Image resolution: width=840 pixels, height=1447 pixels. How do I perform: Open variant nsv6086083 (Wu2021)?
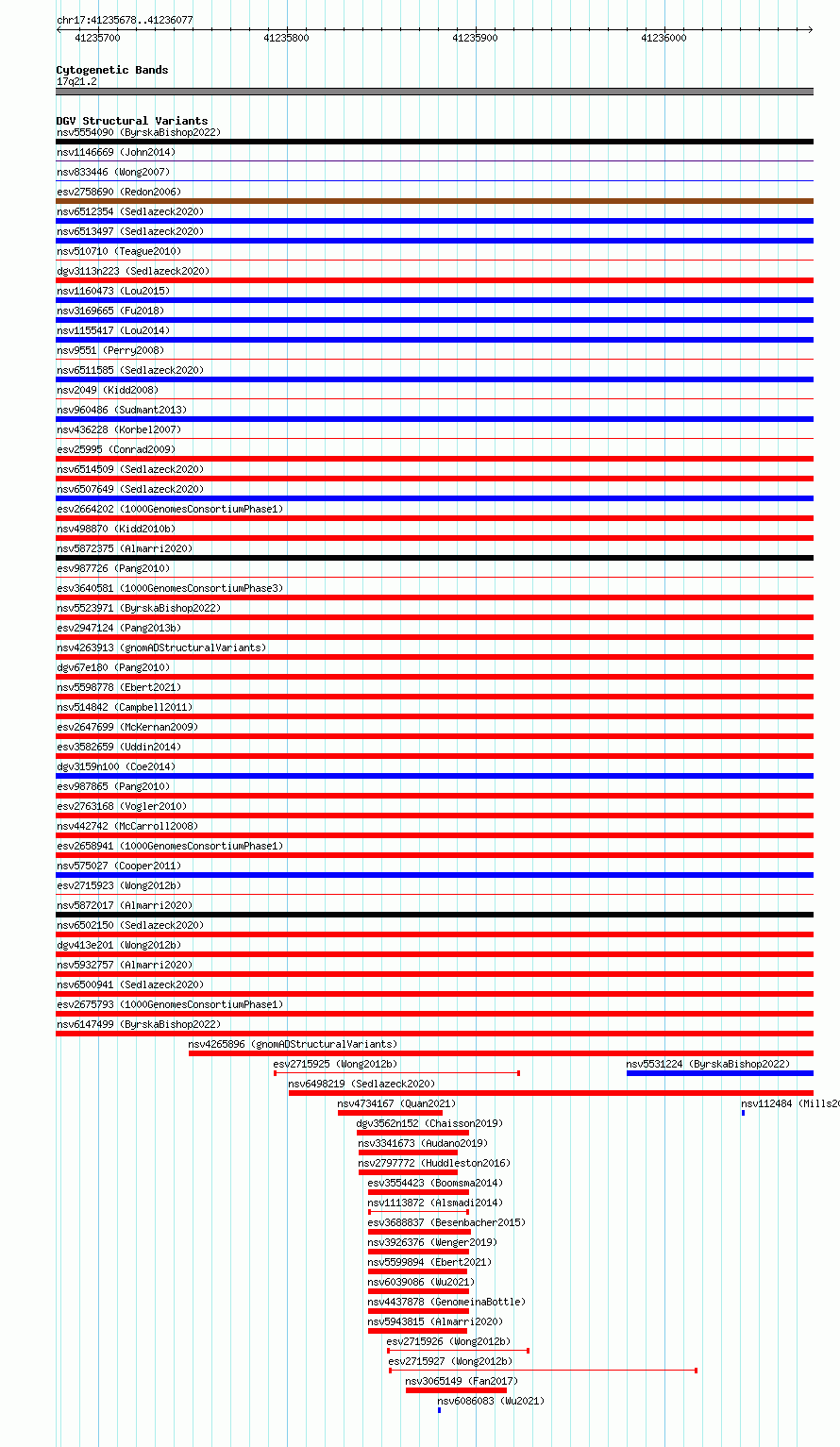click(492, 1401)
